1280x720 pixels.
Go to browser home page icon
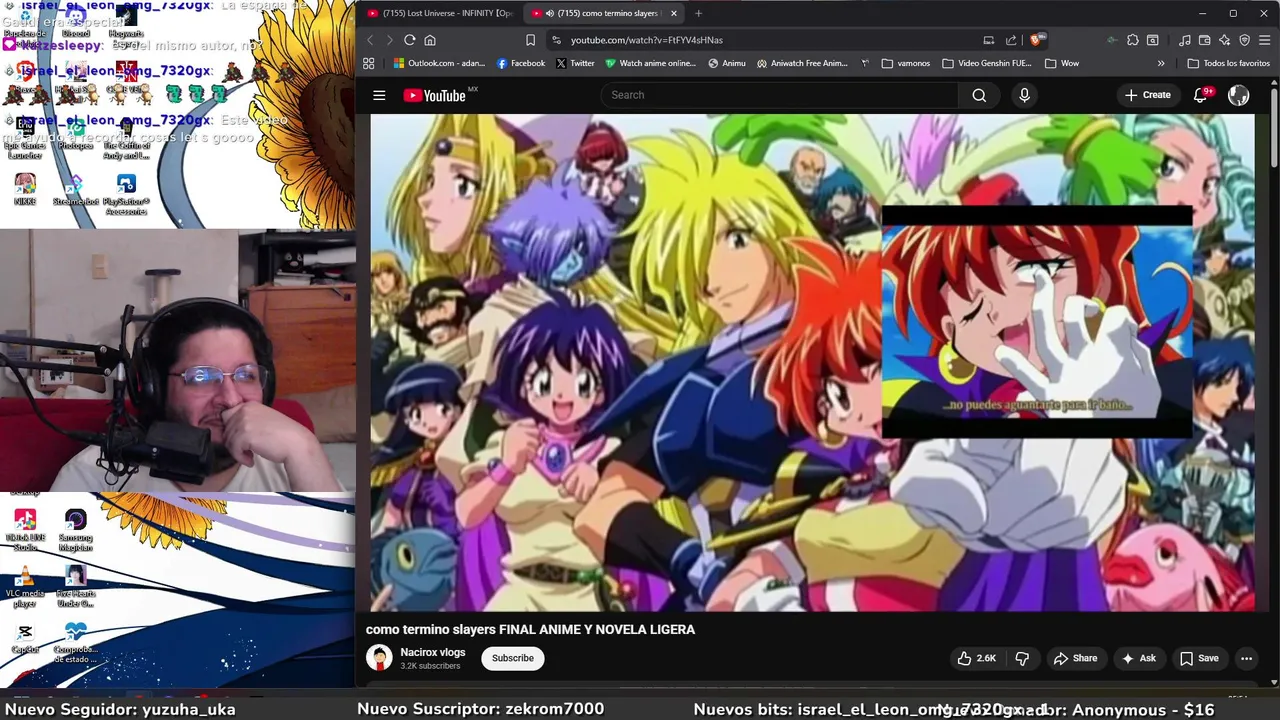pyautogui.click(x=430, y=40)
